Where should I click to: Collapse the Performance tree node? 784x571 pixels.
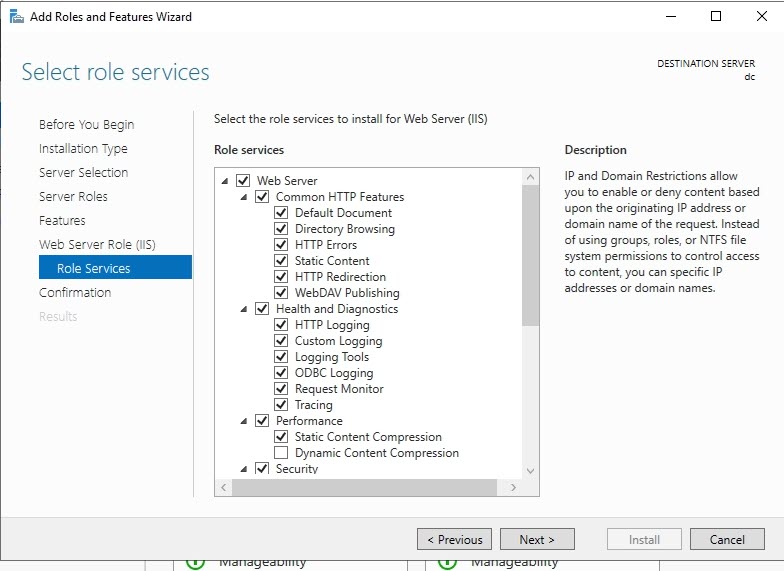[244, 421]
